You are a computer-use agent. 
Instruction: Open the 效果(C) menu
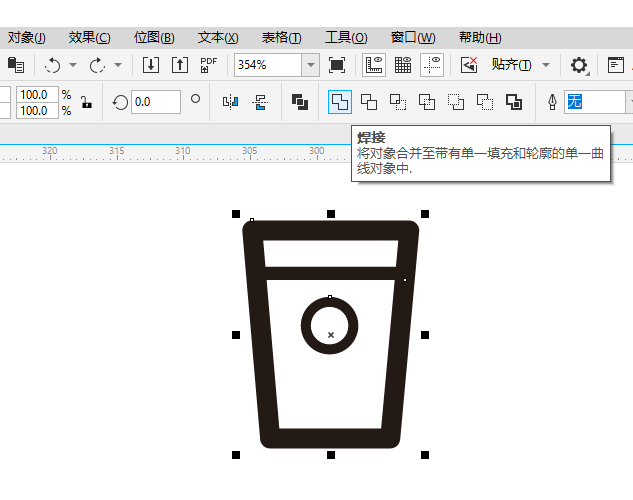pyautogui.click(x=89, y=38)
